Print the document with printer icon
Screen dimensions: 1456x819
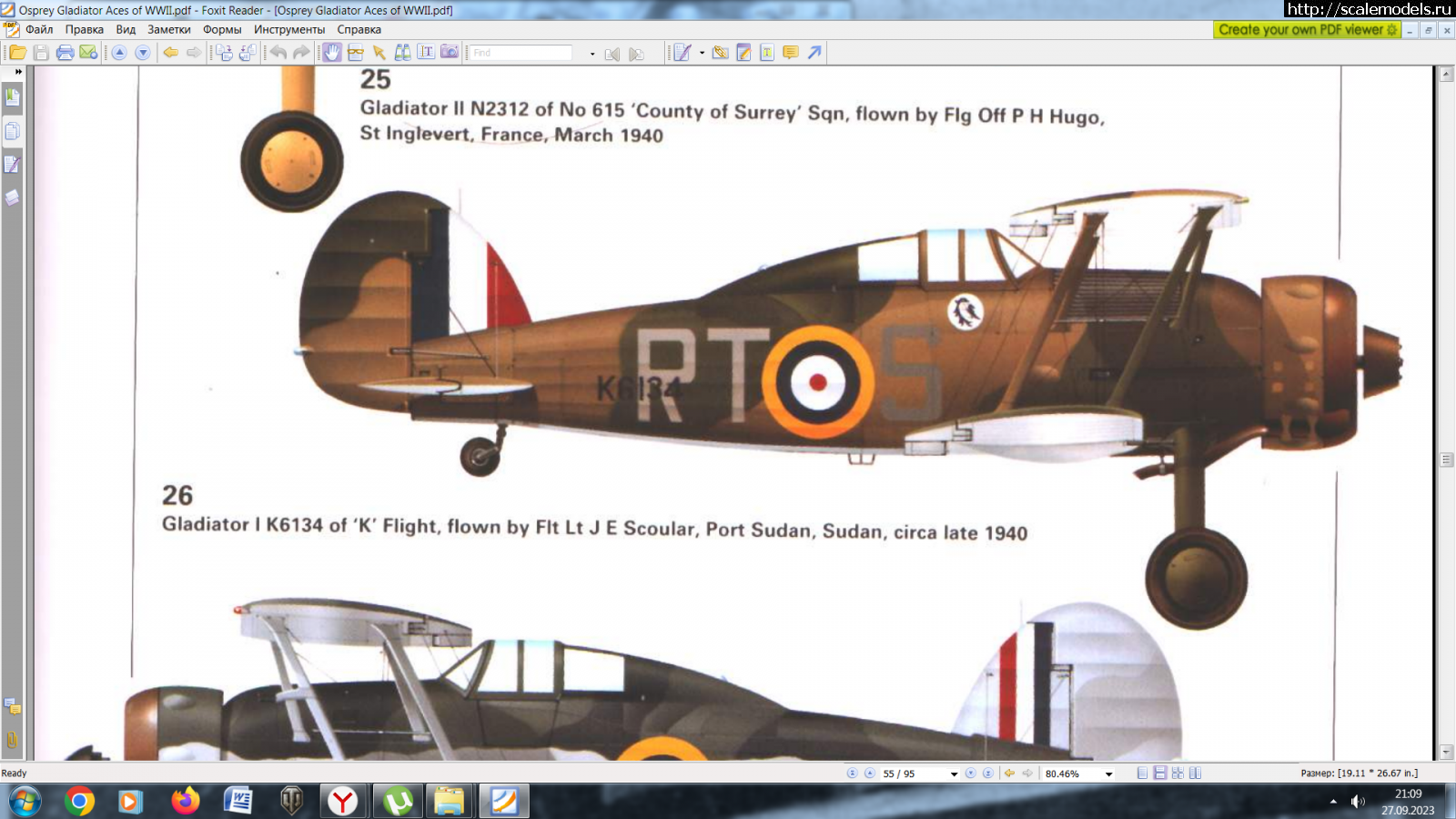pyautogui.click(x=65, y=53)
